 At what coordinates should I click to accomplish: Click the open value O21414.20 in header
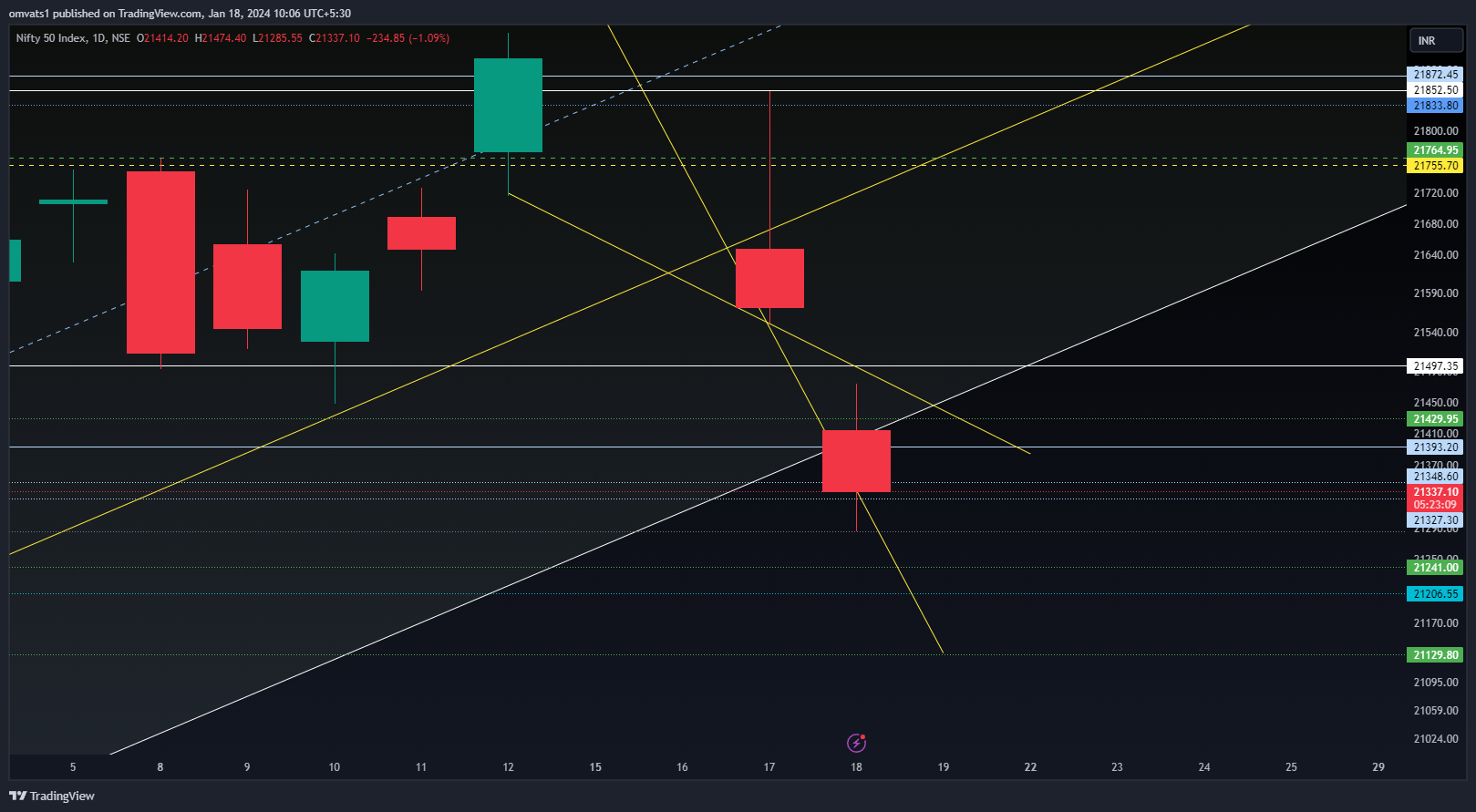162,38
